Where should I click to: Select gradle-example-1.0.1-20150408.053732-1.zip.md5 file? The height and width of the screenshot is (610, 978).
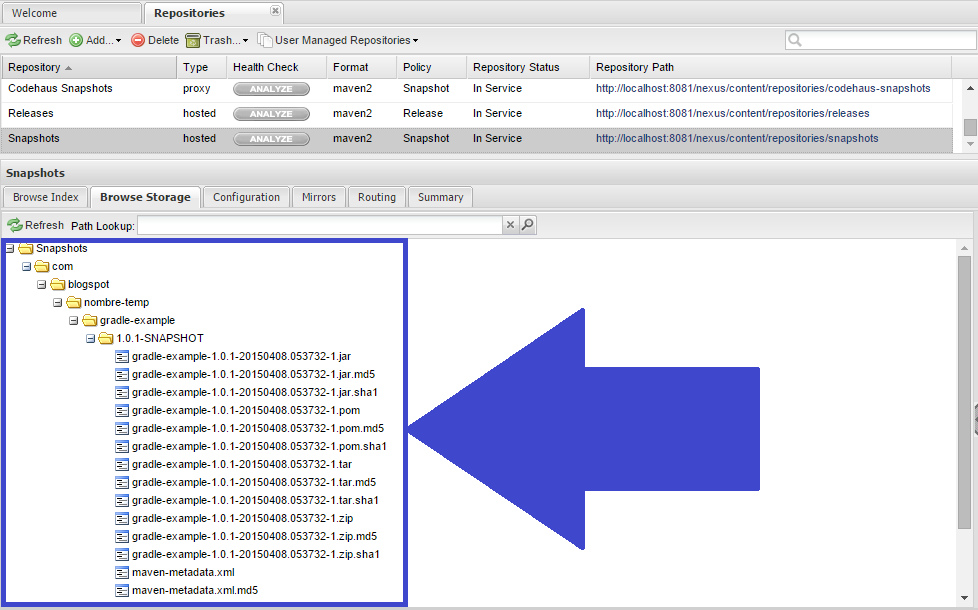tap(254, 537)
